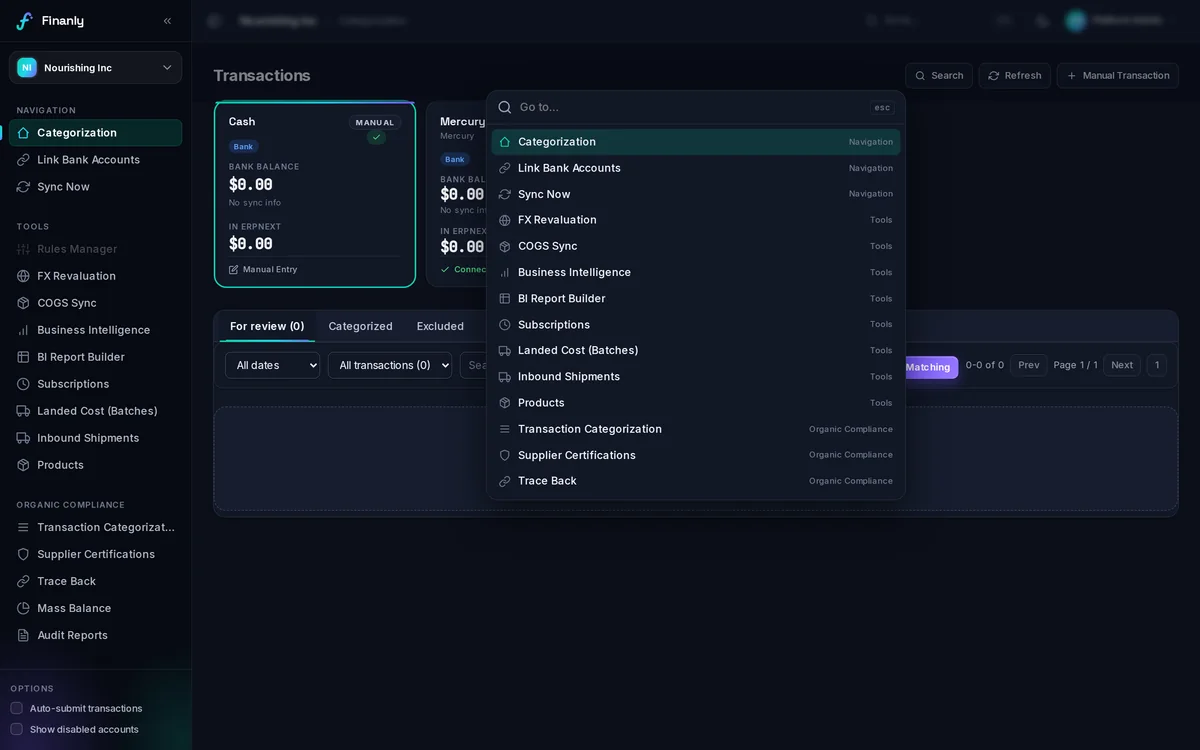This screenshot has width=1200, height=750.
Task: Click Manual Transaction button
Action: (x=1118, y=76)
